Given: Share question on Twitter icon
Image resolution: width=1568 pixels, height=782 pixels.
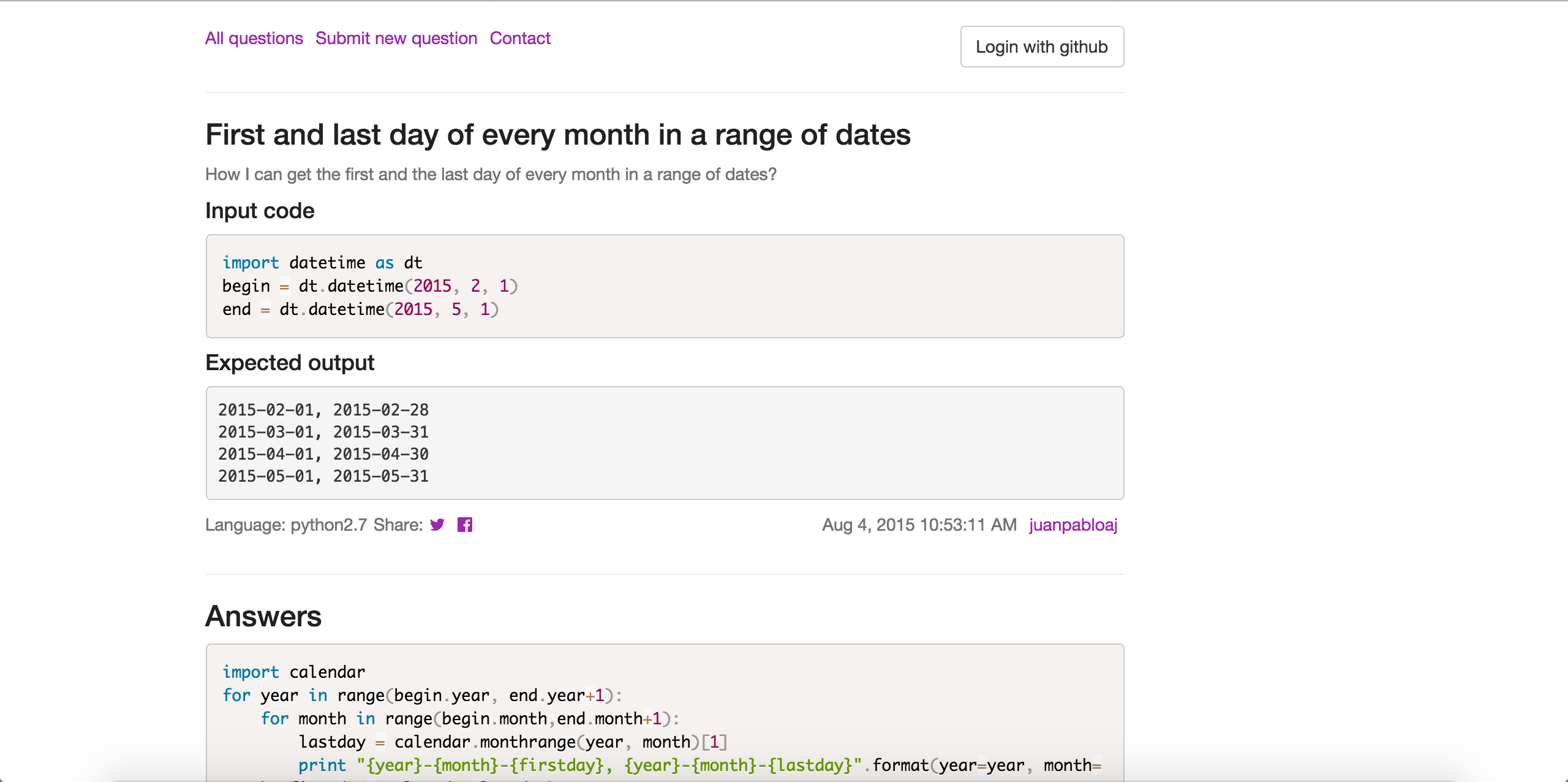Looking at the screenshot, I should click(x=437, y=525).
